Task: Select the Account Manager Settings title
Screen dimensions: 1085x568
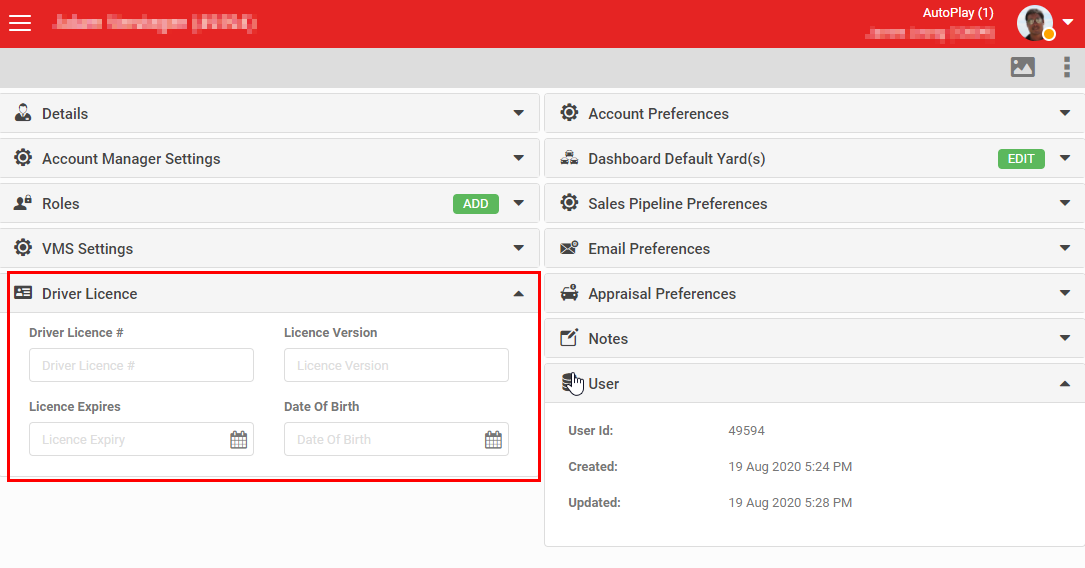Action: click(x=131, y=158)
